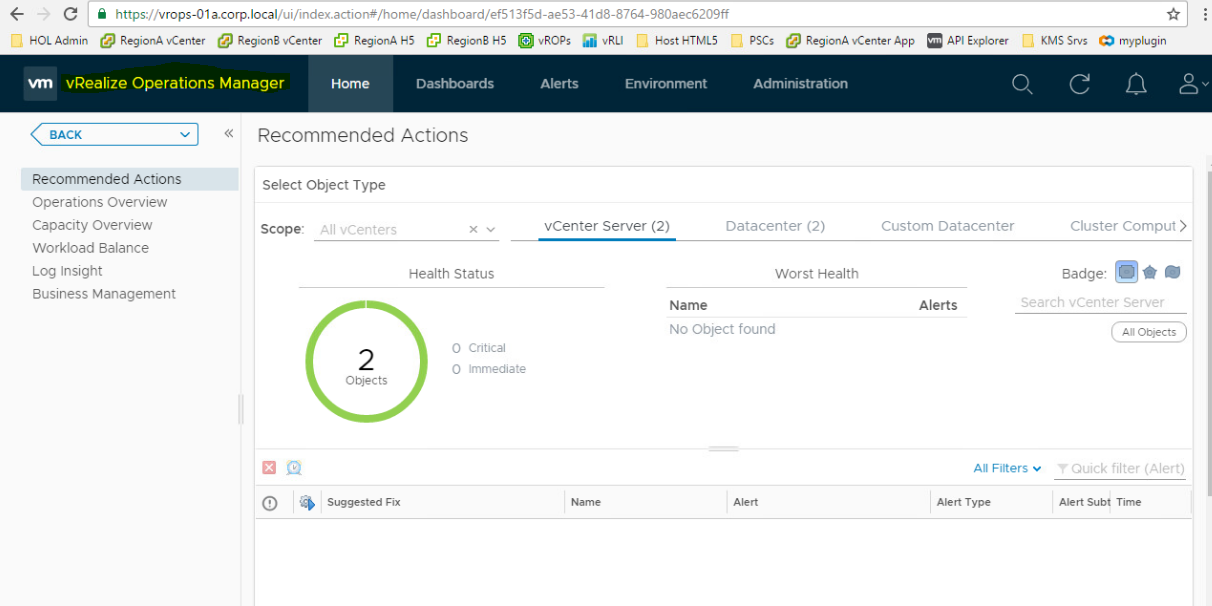1212x606 pixels.
Task: Open the HOL Admin bookmark folder
Action: [49, 41]
